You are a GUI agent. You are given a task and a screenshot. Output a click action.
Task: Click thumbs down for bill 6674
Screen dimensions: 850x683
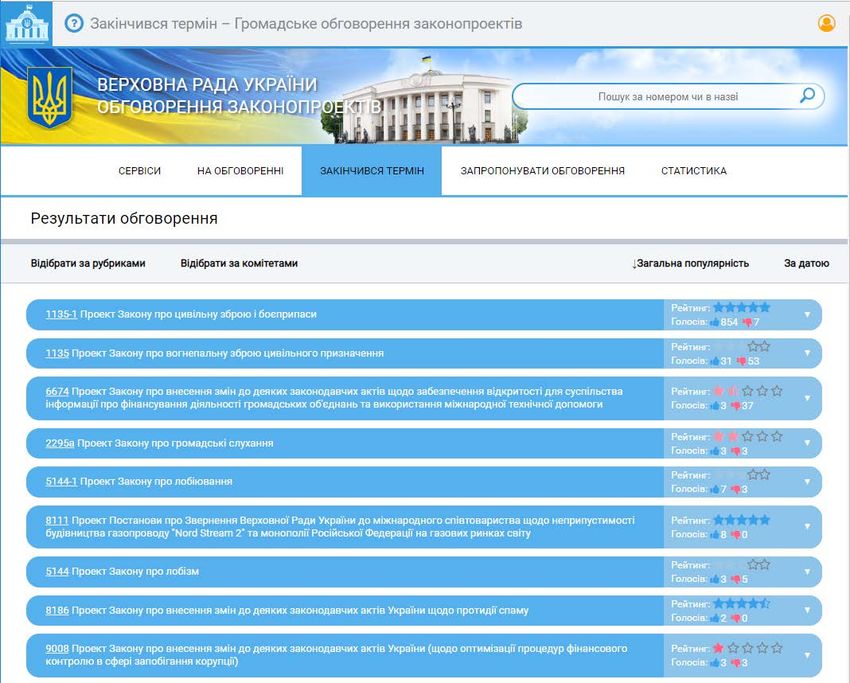pos(736,405)
